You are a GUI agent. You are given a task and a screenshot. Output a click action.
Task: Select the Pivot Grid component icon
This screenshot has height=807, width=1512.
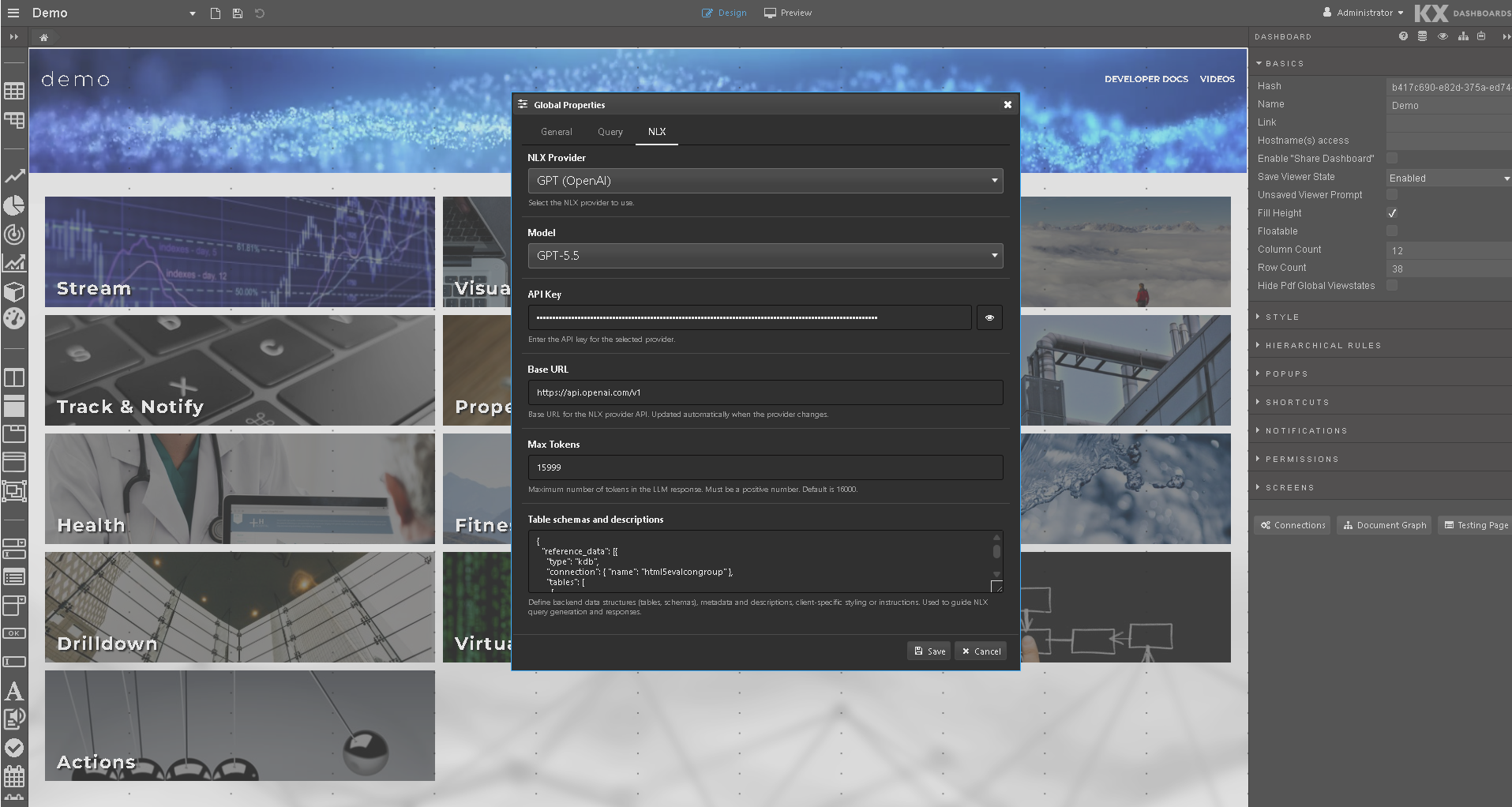[x=14, y=120]
